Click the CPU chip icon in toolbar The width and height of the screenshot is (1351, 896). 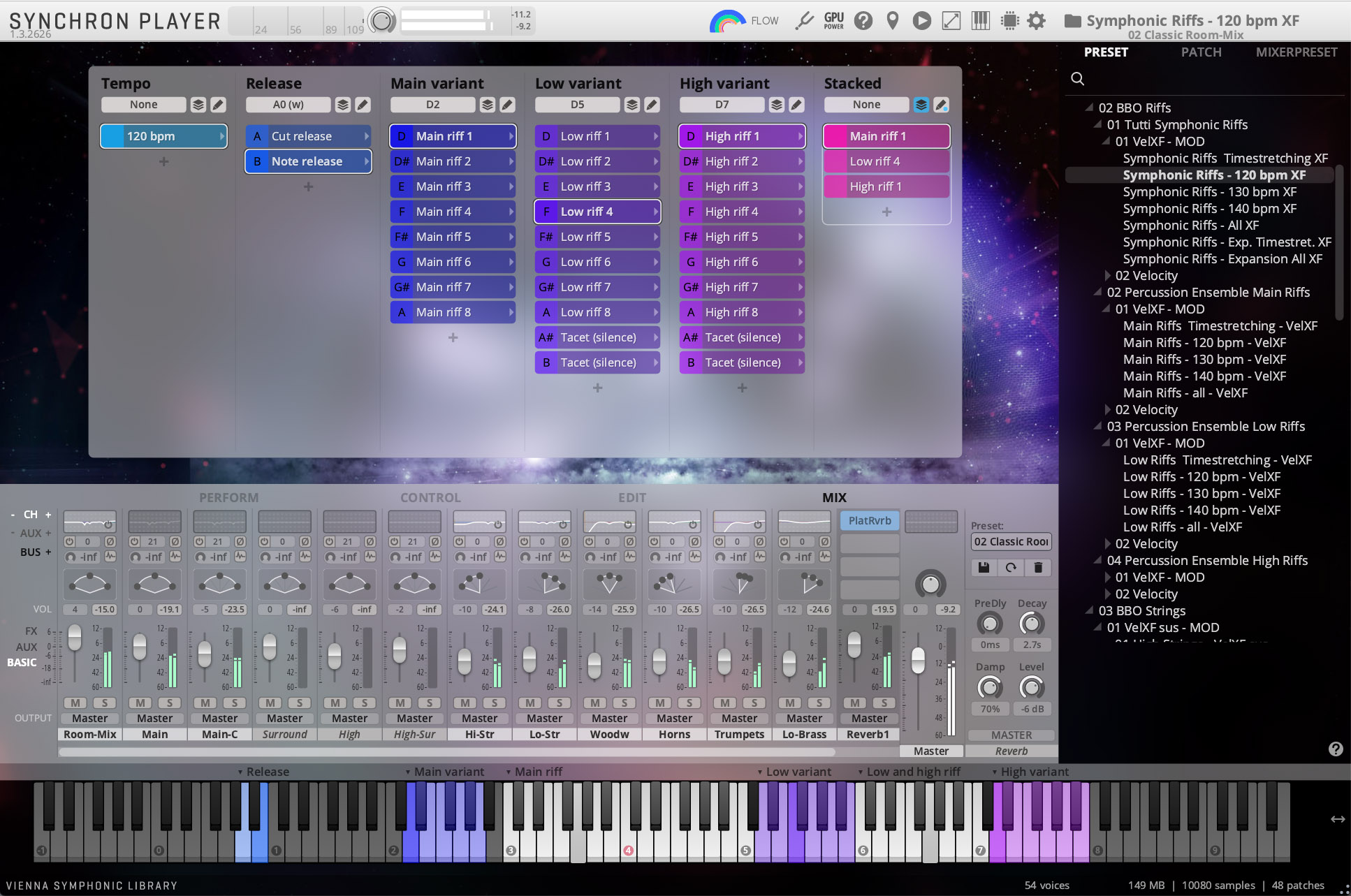(1009, 21)
